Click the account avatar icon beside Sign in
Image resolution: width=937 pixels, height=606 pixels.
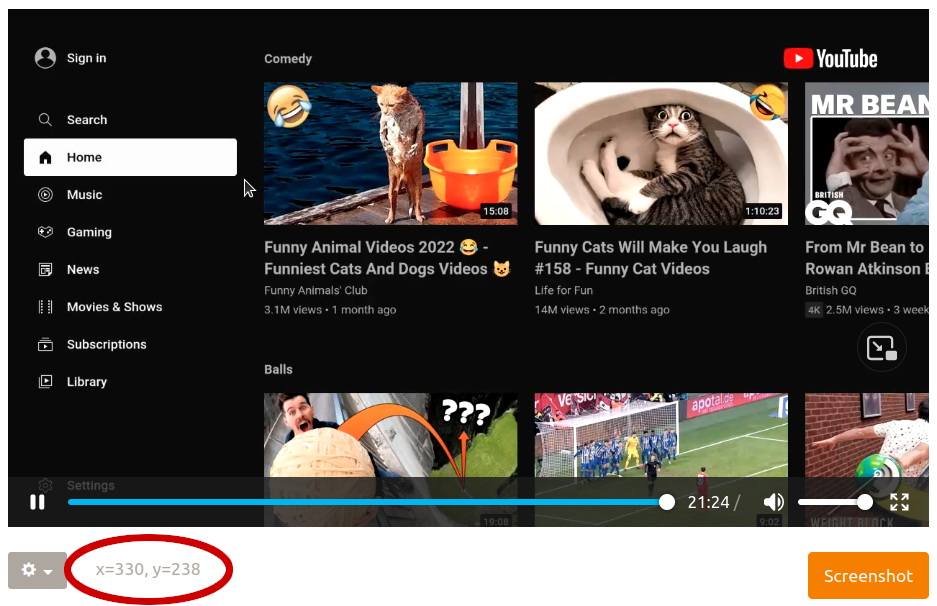[45, 58]
